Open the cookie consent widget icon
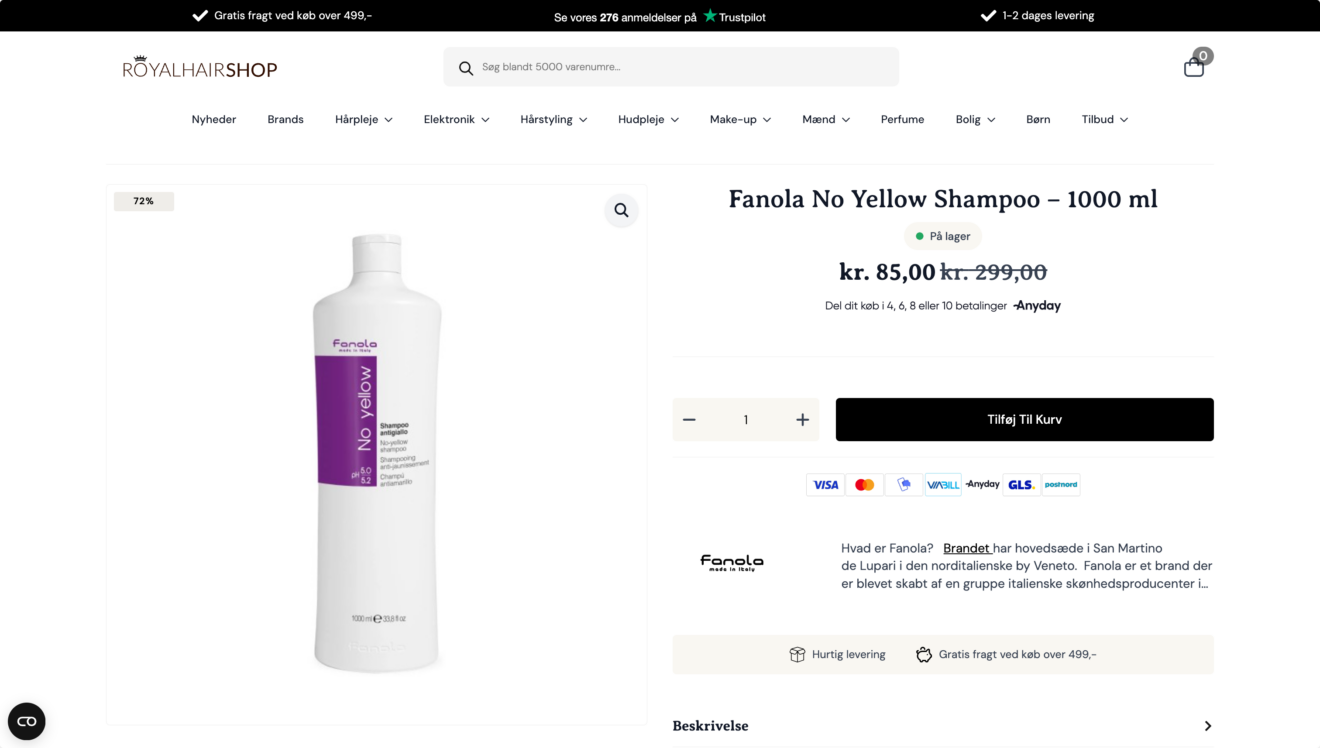The width and height of the screenshot is (1320, 748). pos(27,721)
